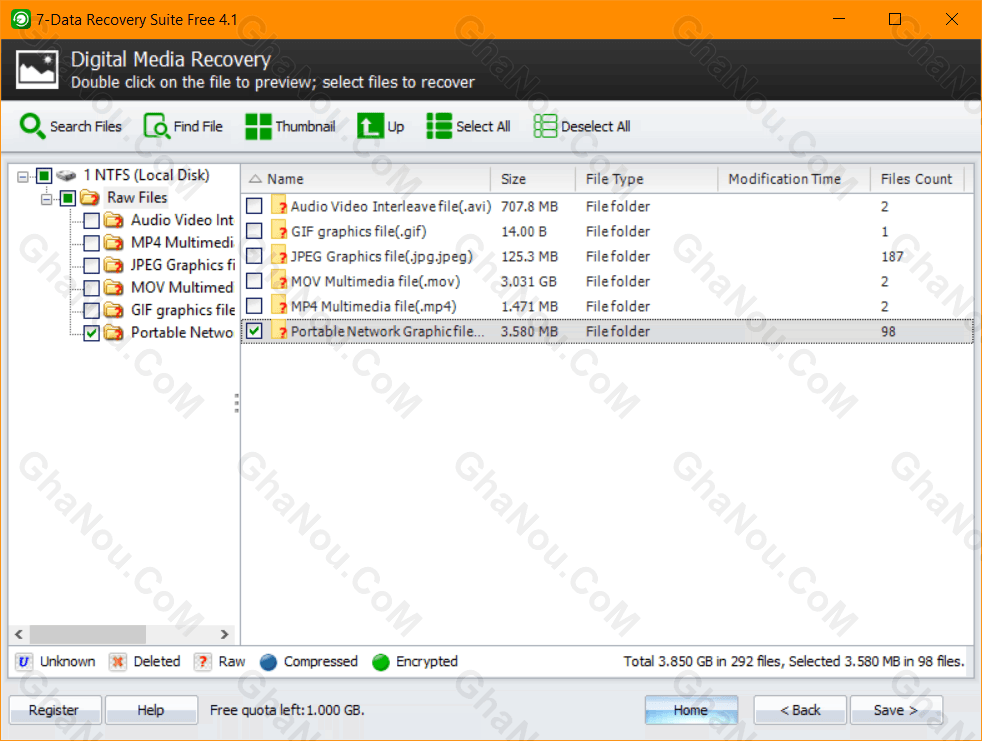Open the Help button

(151, 710)
